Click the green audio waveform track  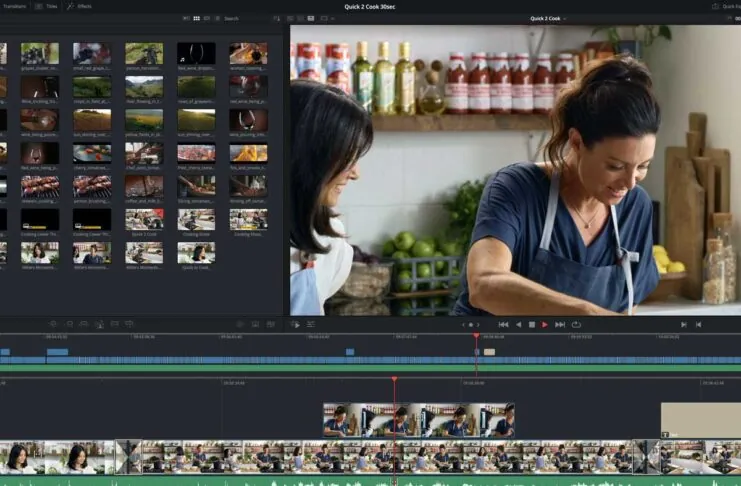[370, 481]
